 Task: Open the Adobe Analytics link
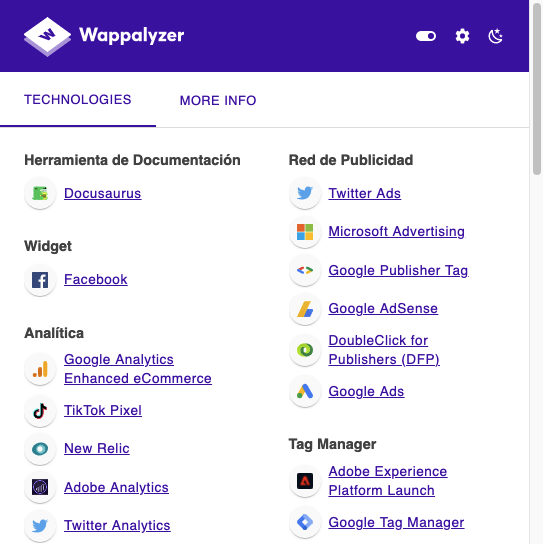(x=116, y=487)
